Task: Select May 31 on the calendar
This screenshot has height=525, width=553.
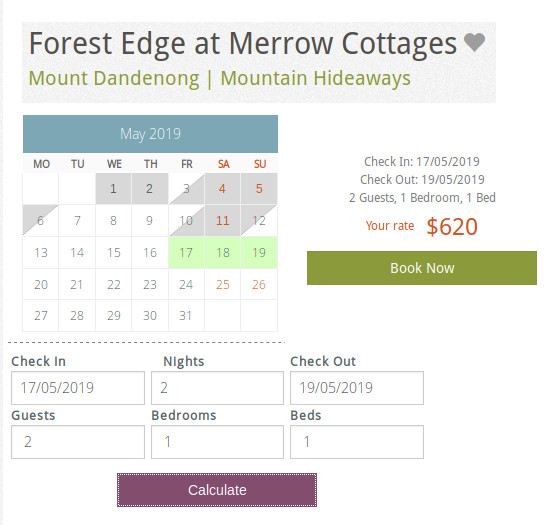Action: [186, 316]
